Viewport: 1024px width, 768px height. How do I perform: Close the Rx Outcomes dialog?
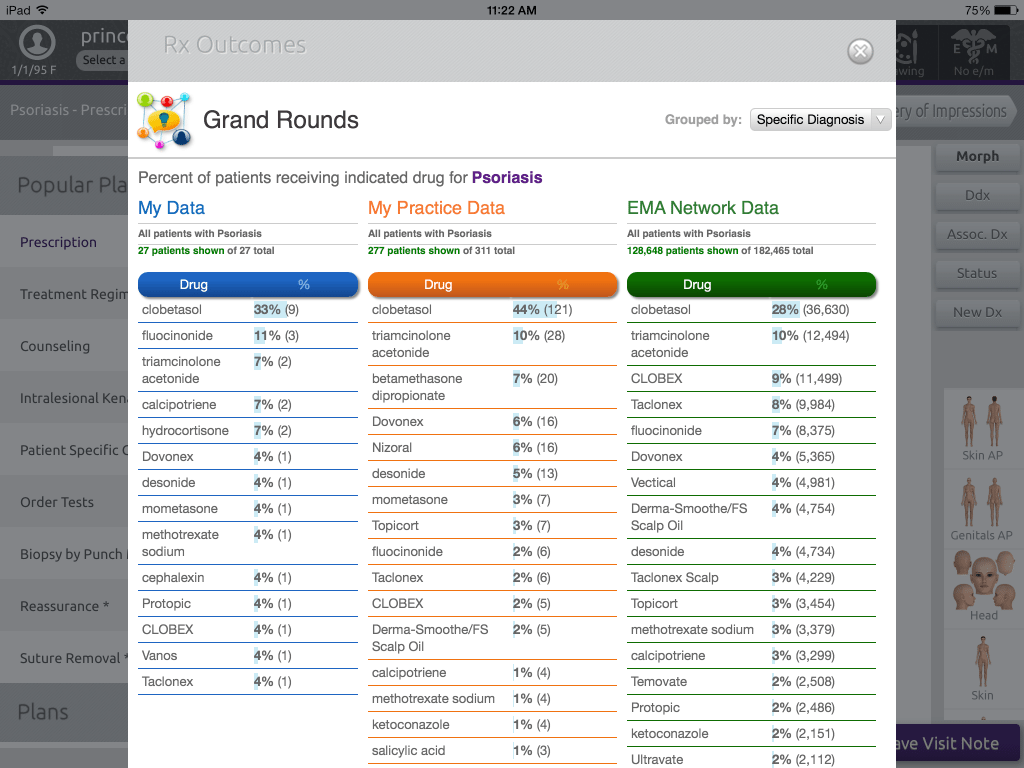860,51
